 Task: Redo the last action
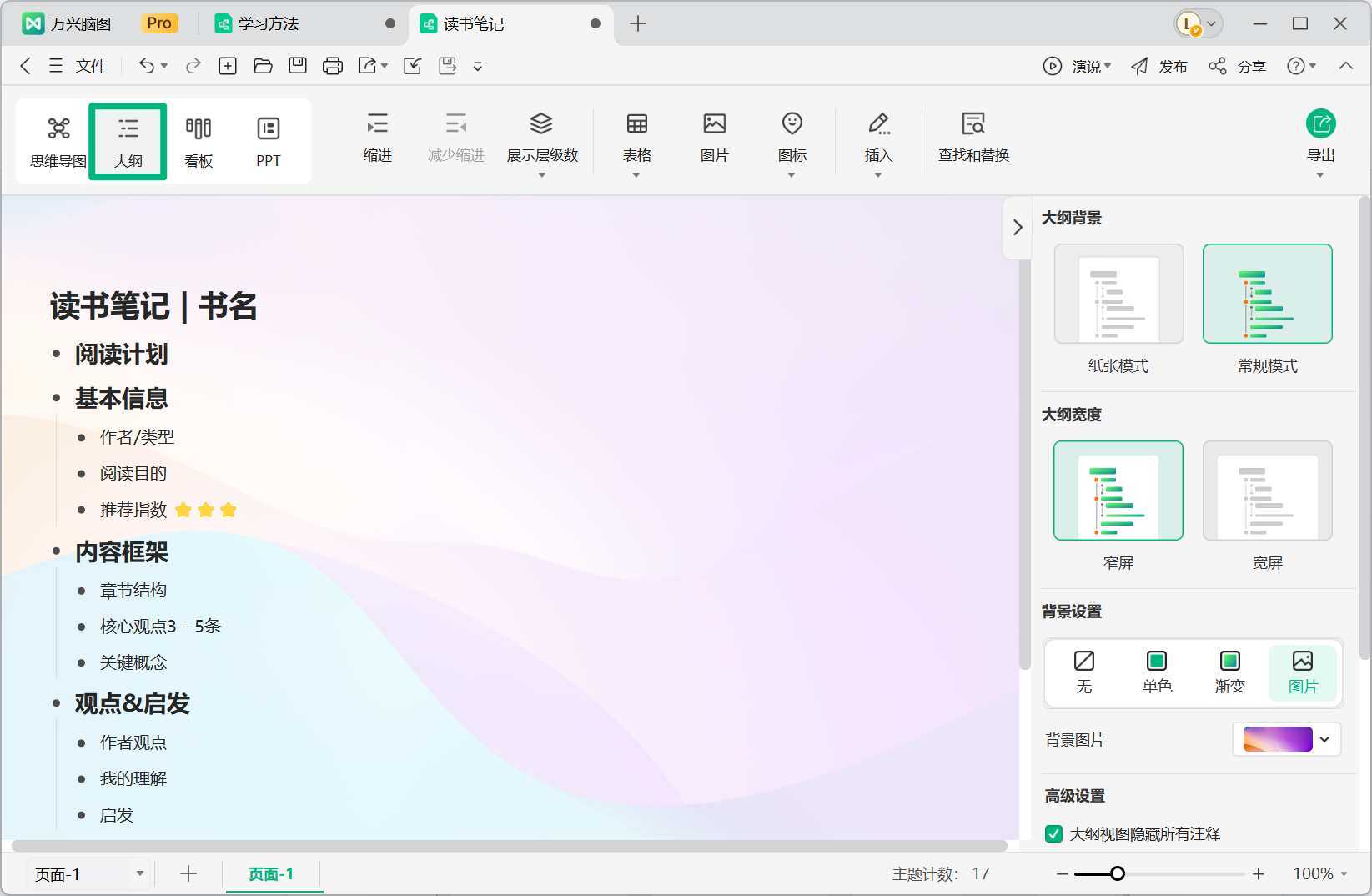[x=193, y=66]
